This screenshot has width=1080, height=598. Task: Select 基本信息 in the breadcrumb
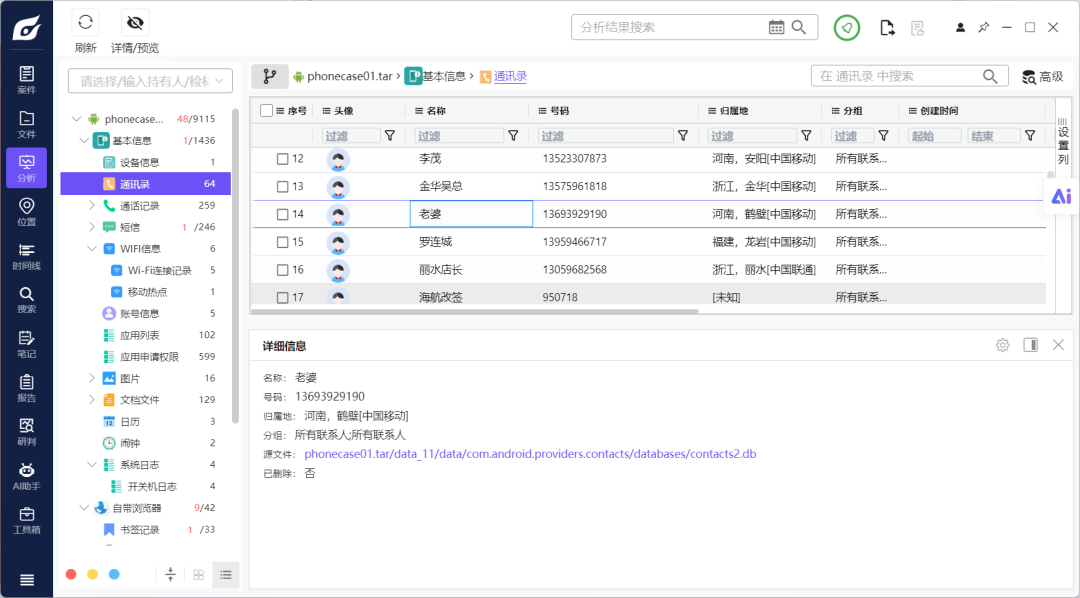click(x=444, y=76)
